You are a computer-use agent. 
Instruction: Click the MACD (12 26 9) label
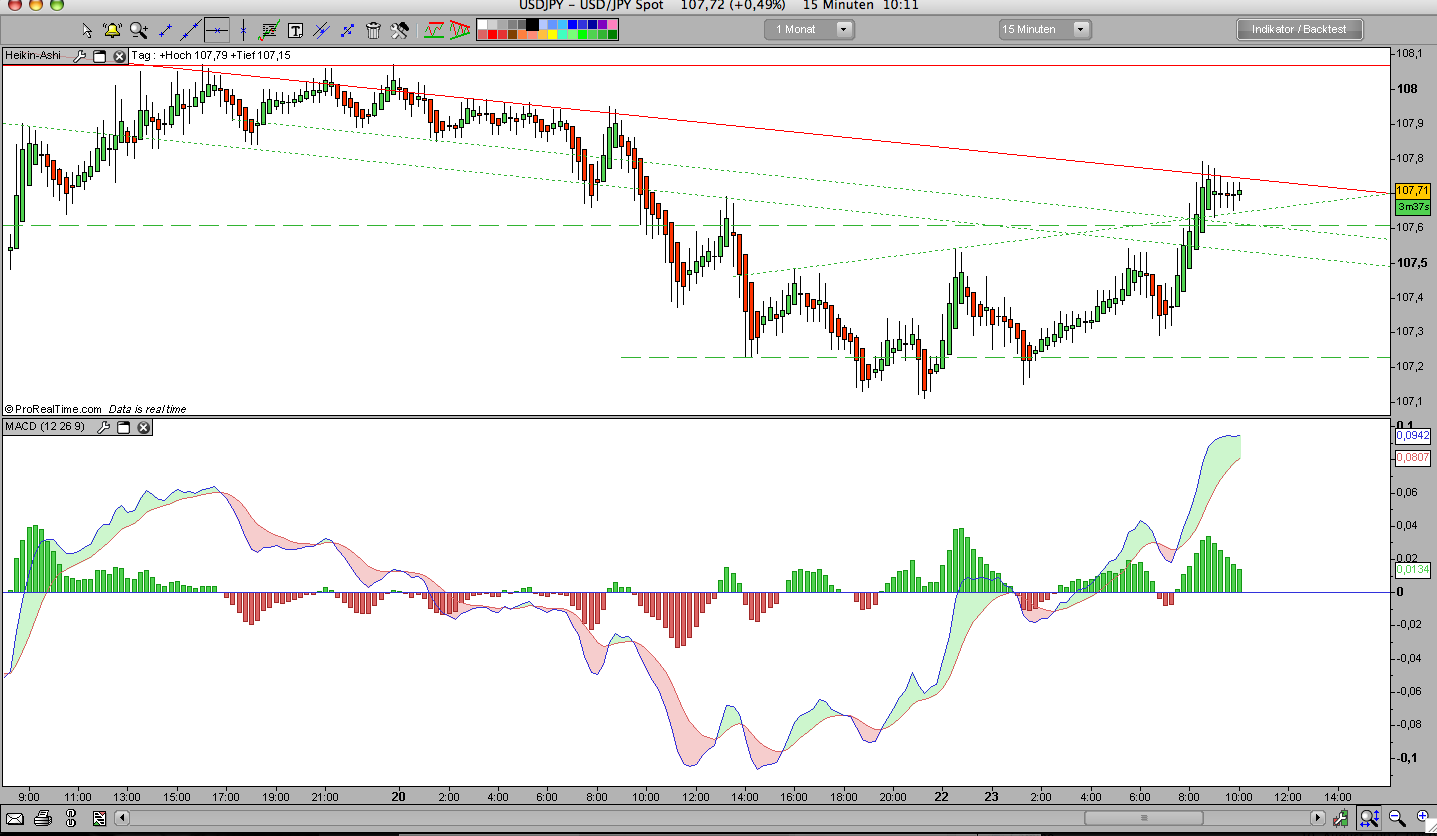pyautogui.click(x=45, y=427)
